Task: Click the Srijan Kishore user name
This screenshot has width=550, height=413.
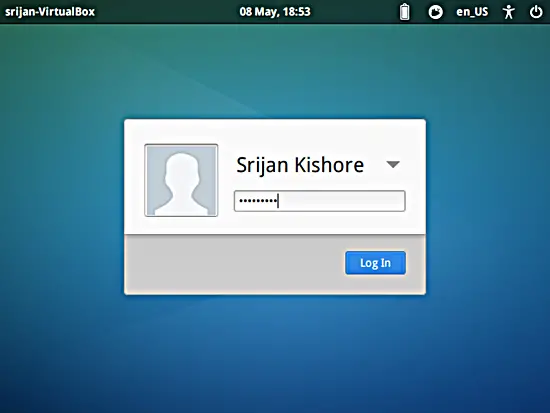Action: click(x=300, y=165)
